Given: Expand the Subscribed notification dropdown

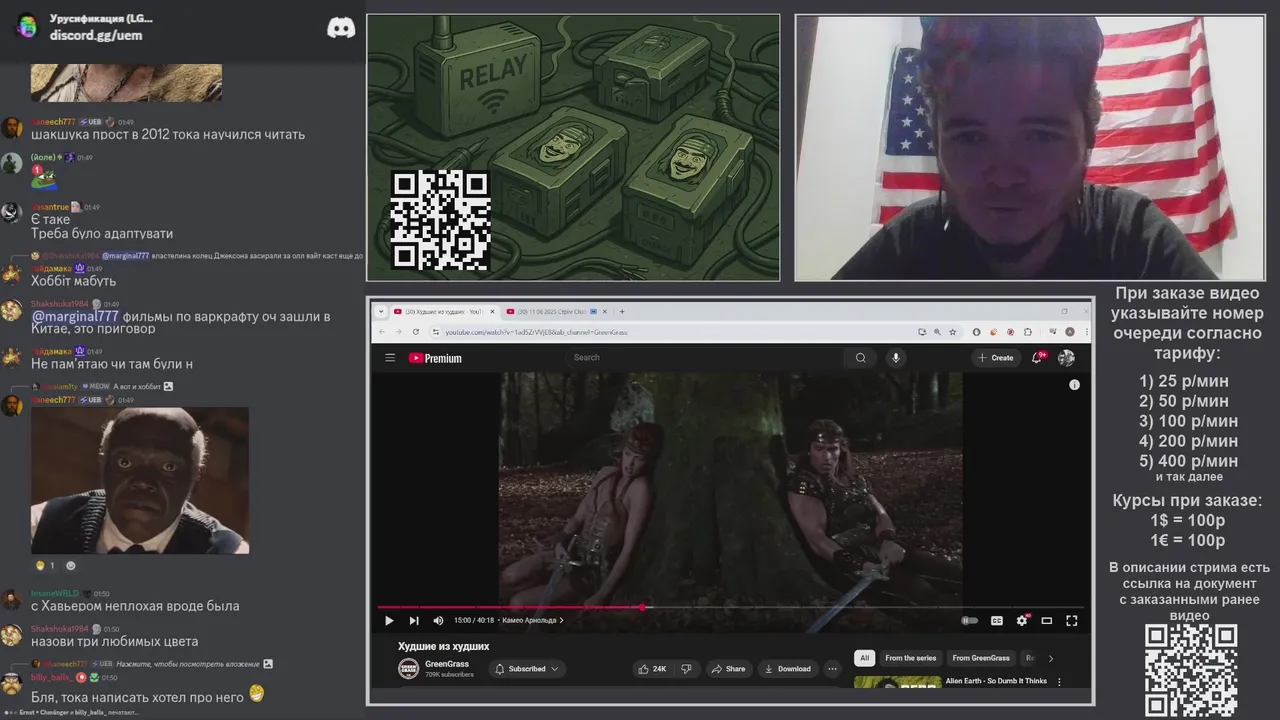Looking at the screenshot, I should pyautogui.click(x=528, y=669).
